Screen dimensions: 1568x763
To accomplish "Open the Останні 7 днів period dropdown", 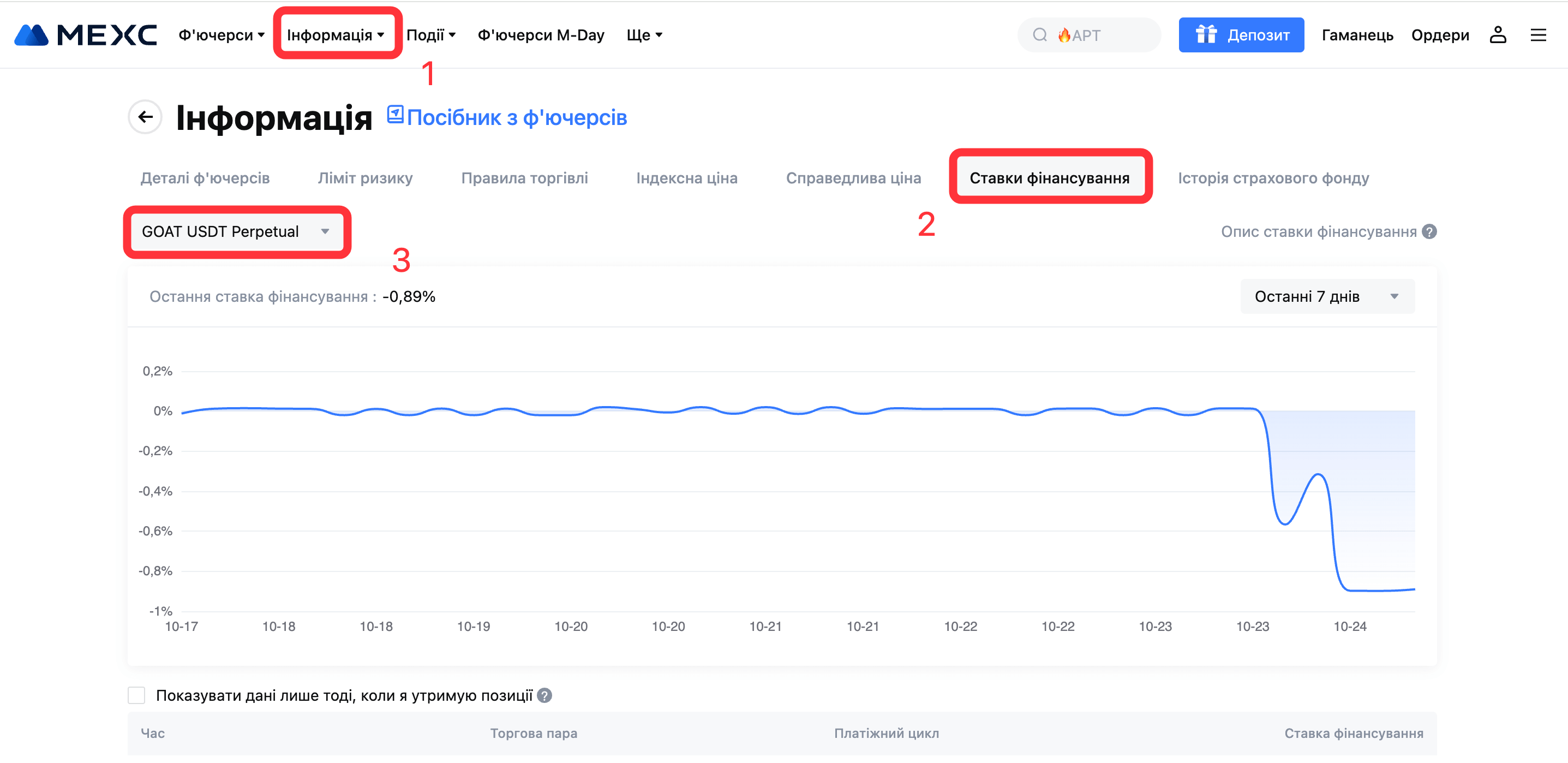I will (x=1327, y=296).
